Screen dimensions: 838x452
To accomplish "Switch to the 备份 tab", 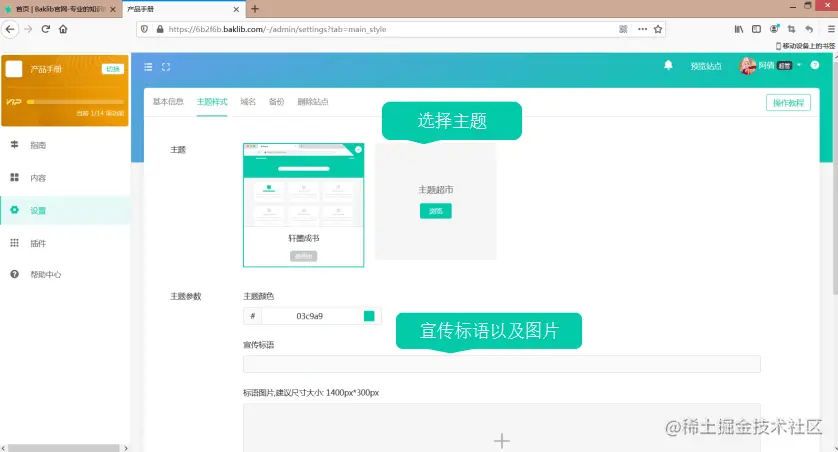I will point(276,102).
